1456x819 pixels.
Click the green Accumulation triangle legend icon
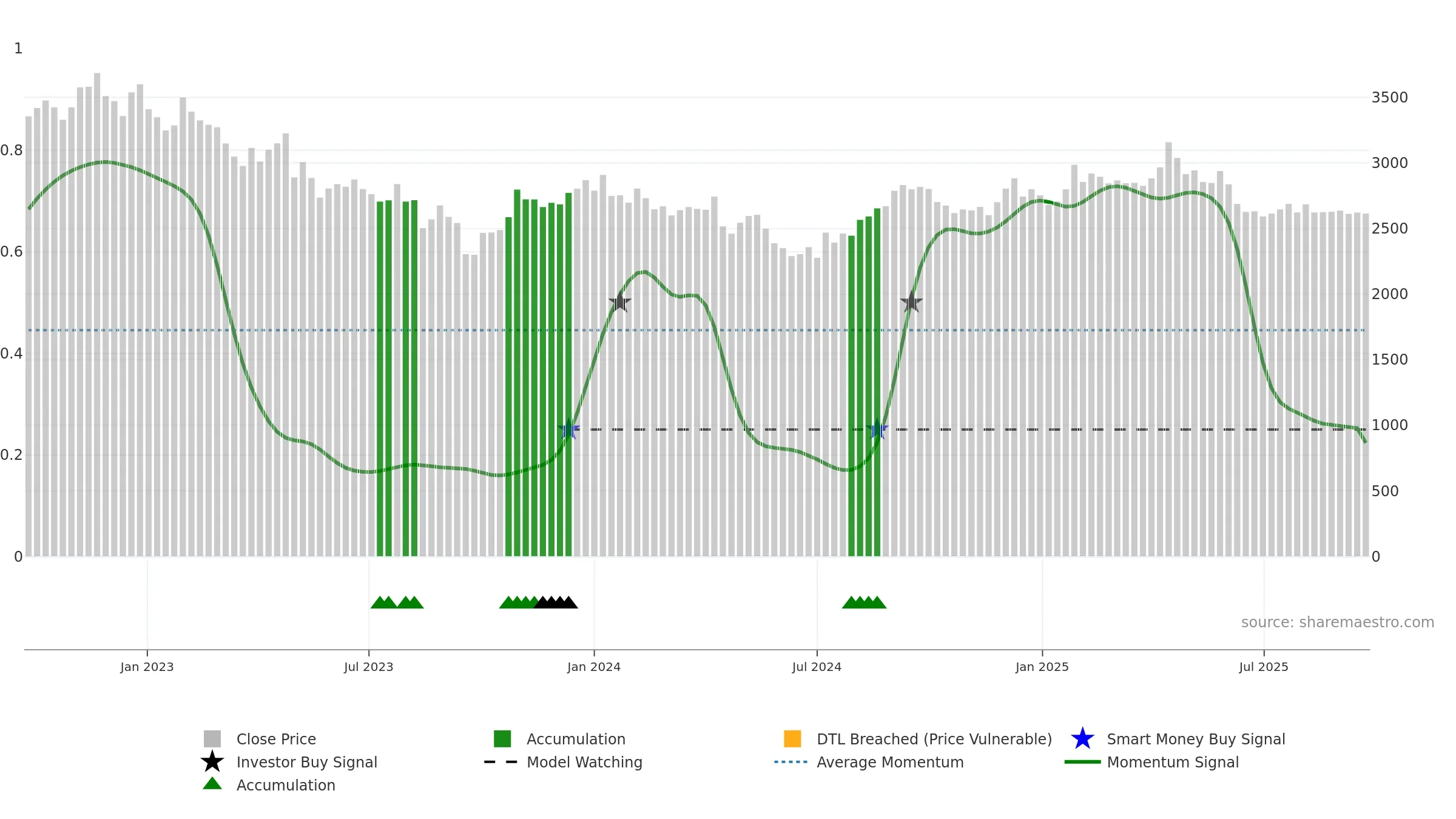click(212, 784)
